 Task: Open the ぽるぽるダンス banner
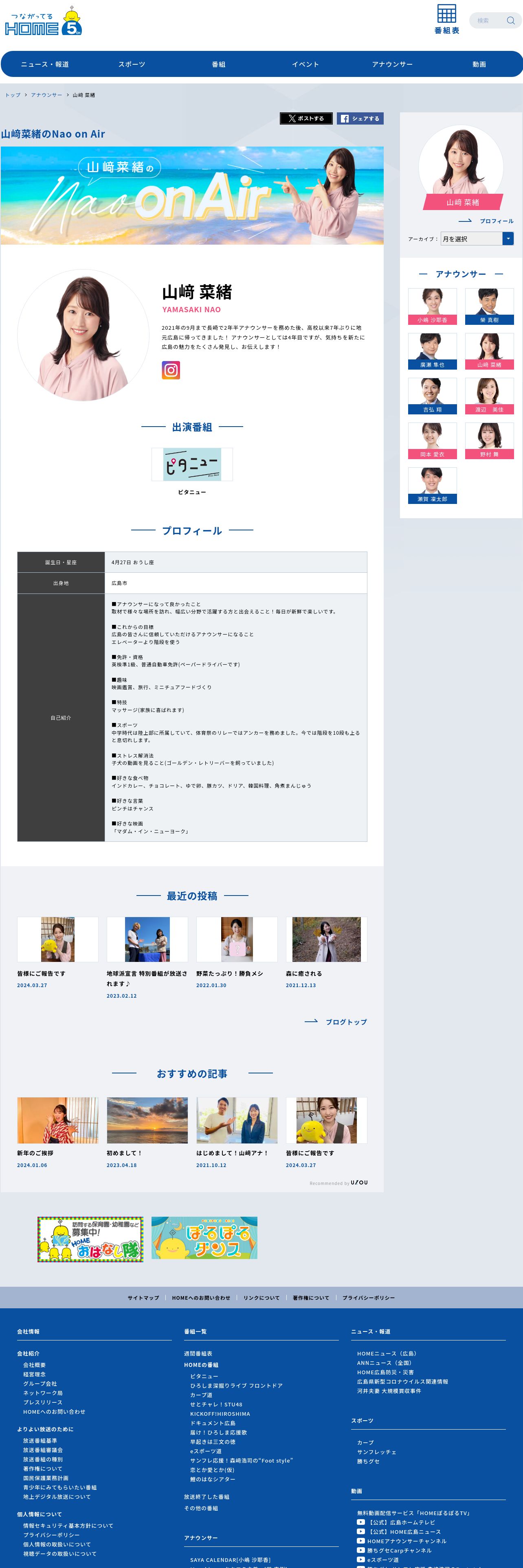(x=204, y=1238)
